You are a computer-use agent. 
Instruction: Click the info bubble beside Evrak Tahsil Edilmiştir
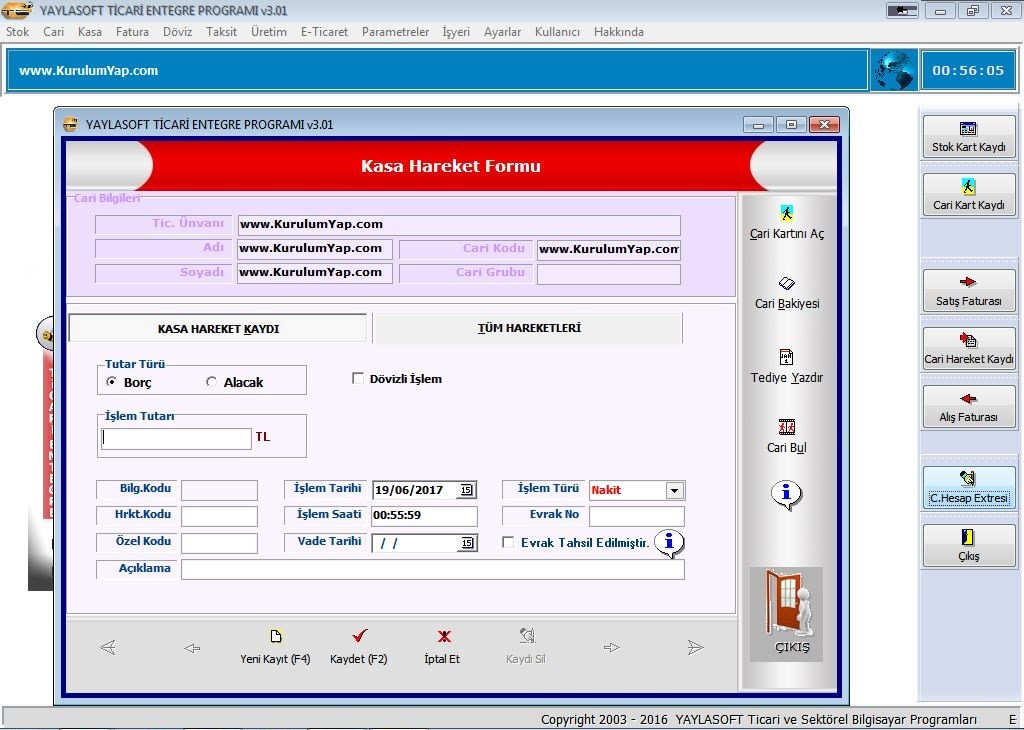(x=669, y=543)
